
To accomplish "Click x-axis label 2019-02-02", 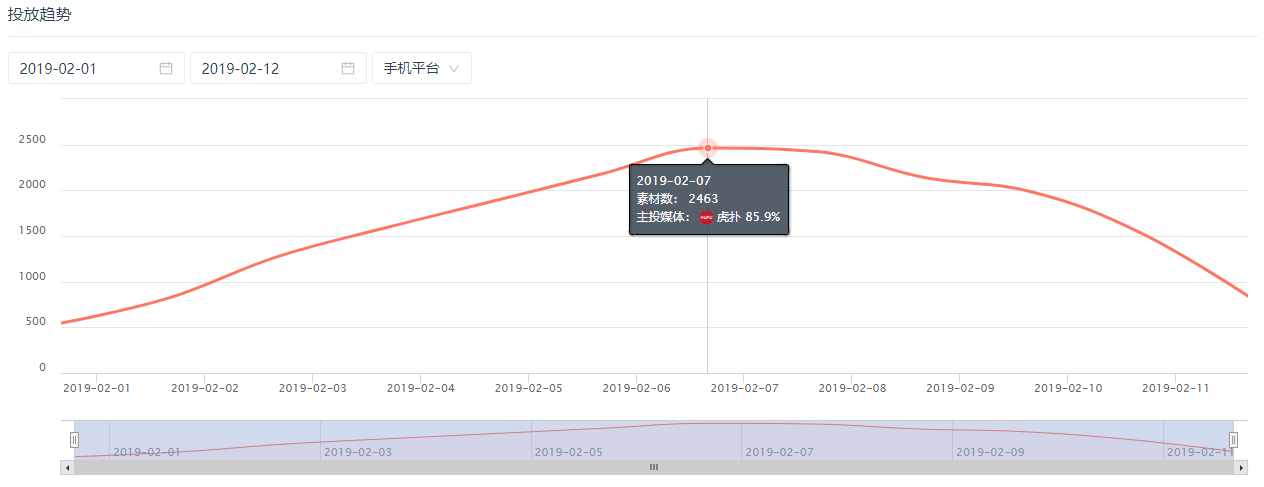I will point(205,387).
